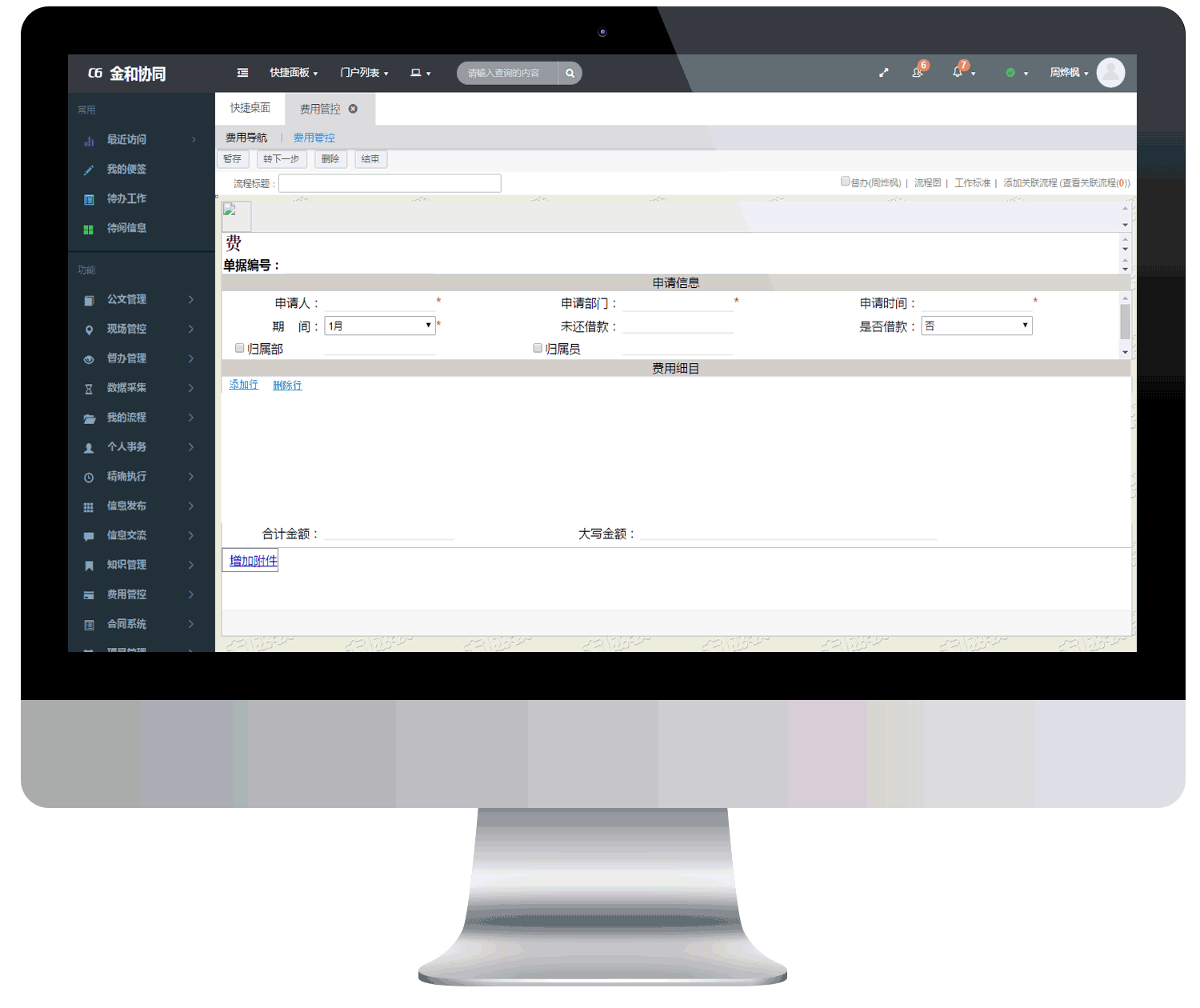Open the 费用导航 sub-tab
Screen dimensions: 1200x1008
click(246, 138)
